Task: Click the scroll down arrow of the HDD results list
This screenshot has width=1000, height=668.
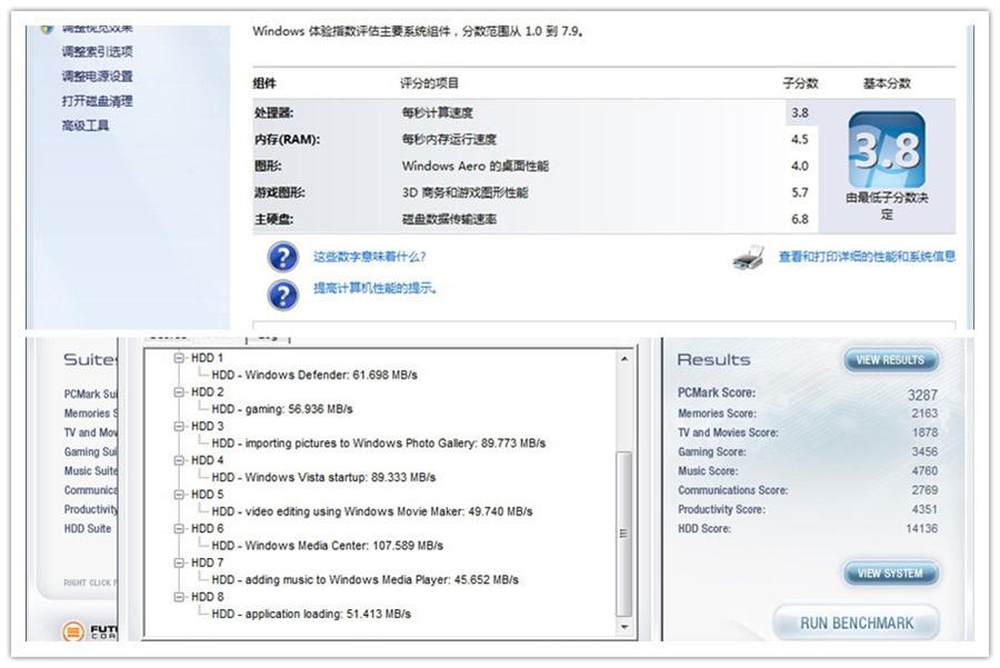Action: click(624, 627)
